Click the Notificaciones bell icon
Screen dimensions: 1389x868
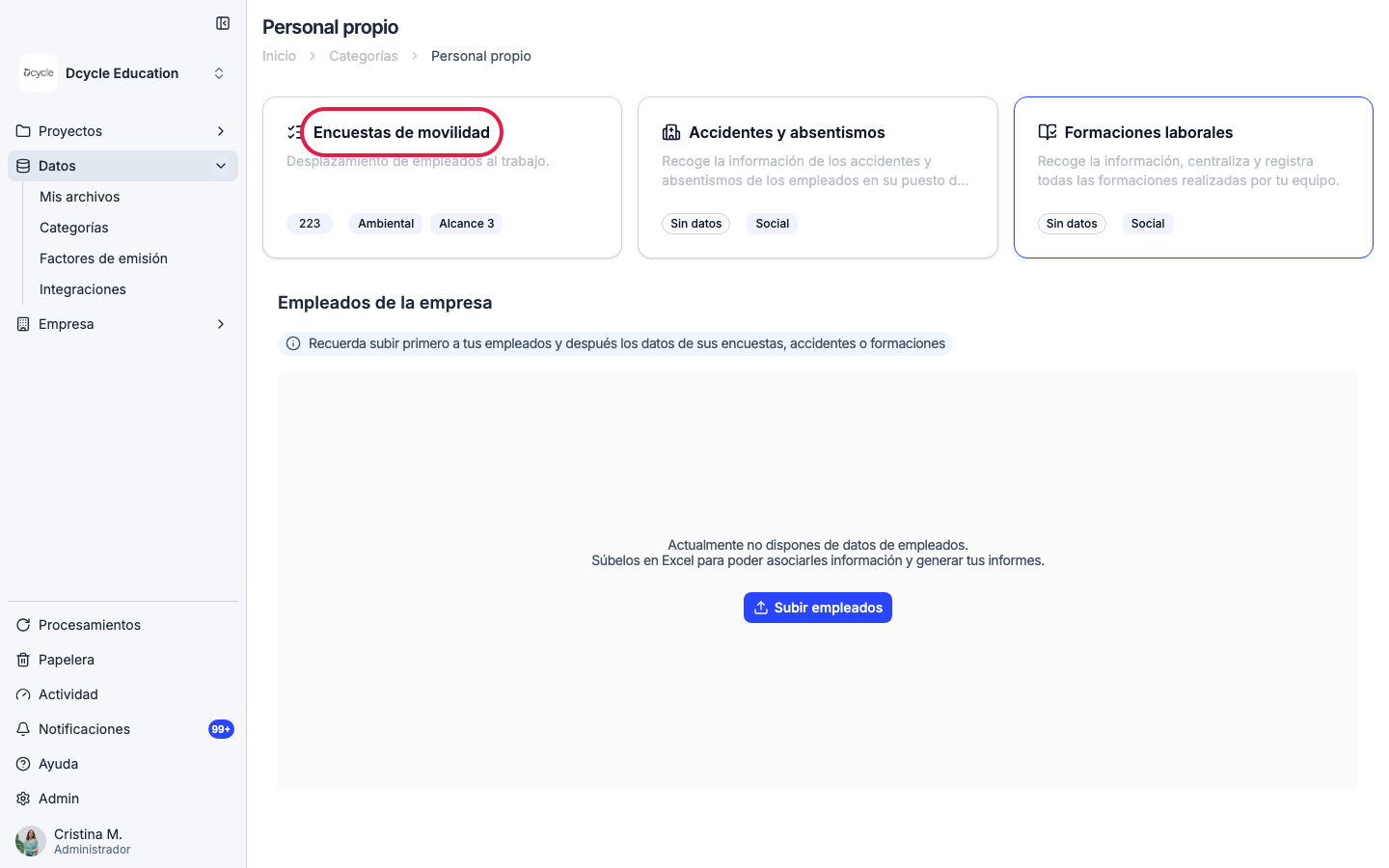point(23,729)
